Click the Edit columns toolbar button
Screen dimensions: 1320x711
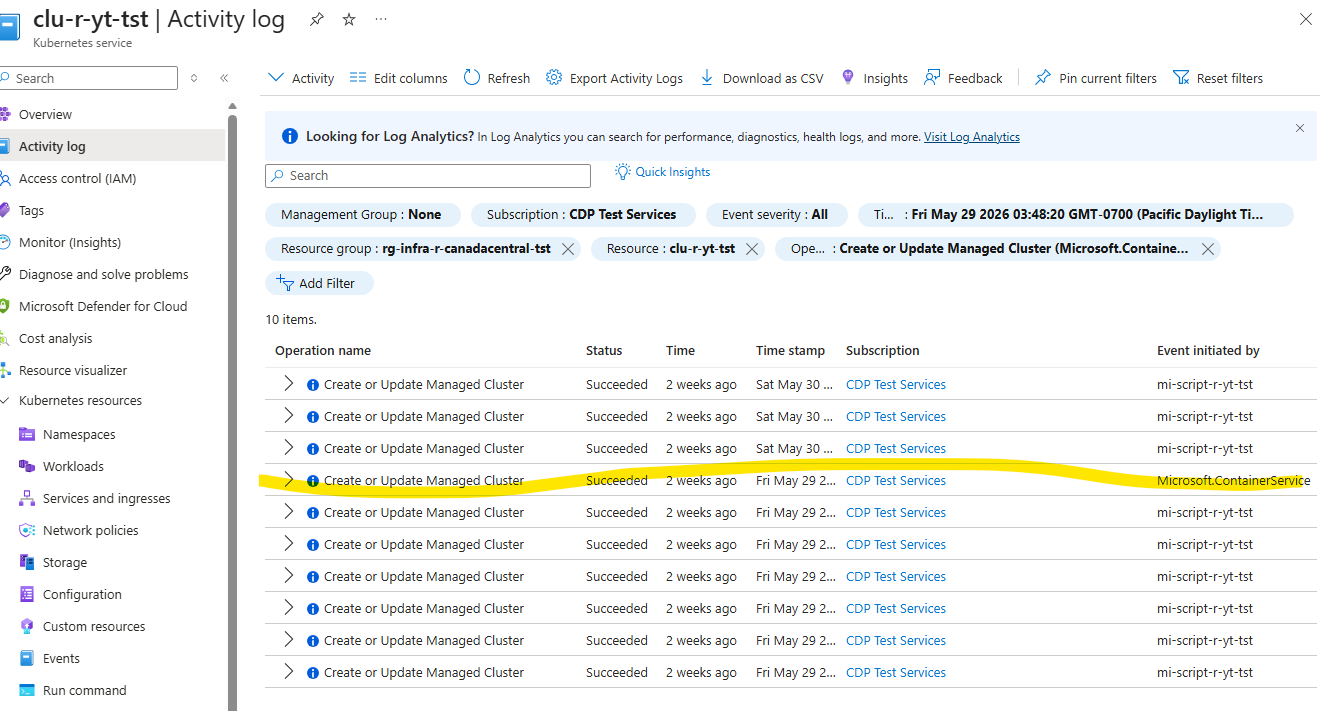point(398,78)
